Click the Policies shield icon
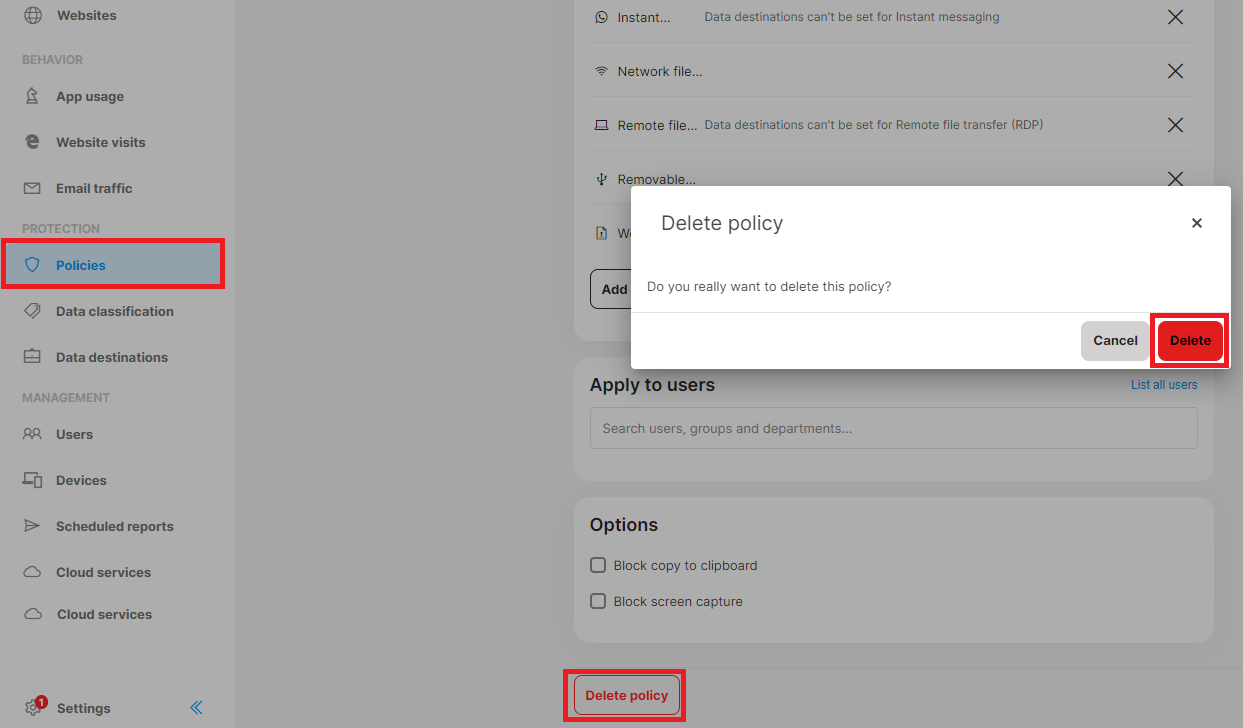1243x728 pixels. pyautogui.click(x=31, y=264)
